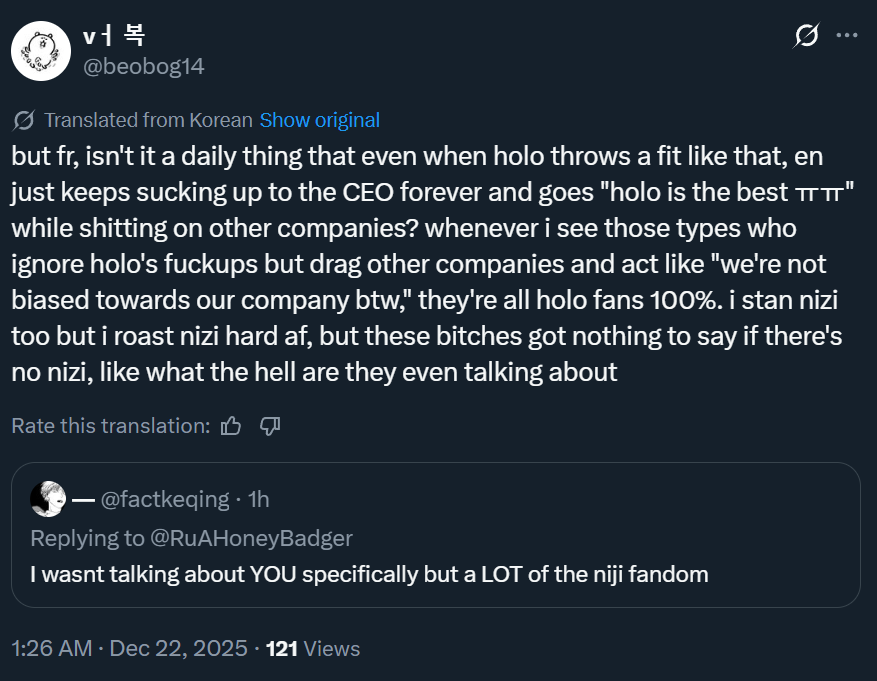Open the quoted tweet's 1h timestamp
This screenshot has height=681, width=877.
coord(258,498)
